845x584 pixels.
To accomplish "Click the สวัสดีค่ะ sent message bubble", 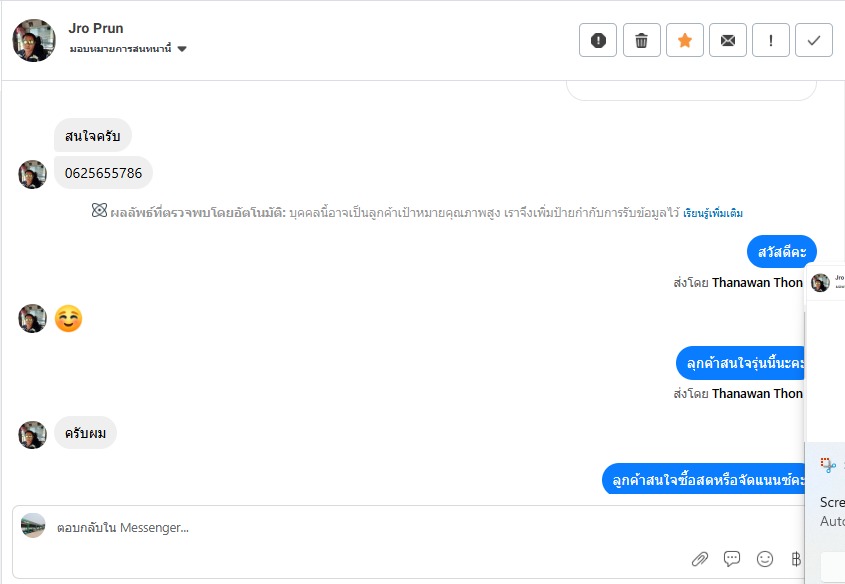I will 782,252.
